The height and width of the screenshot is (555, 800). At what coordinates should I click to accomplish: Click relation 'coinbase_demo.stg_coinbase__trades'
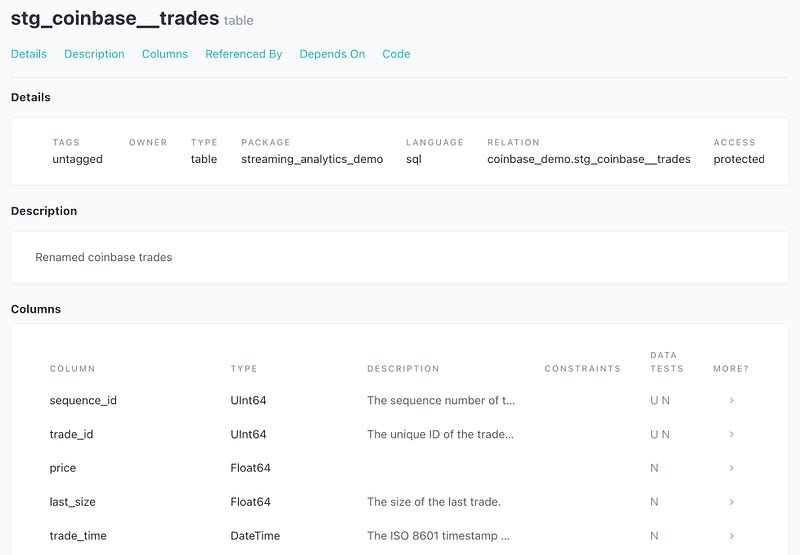coord(589,159)
